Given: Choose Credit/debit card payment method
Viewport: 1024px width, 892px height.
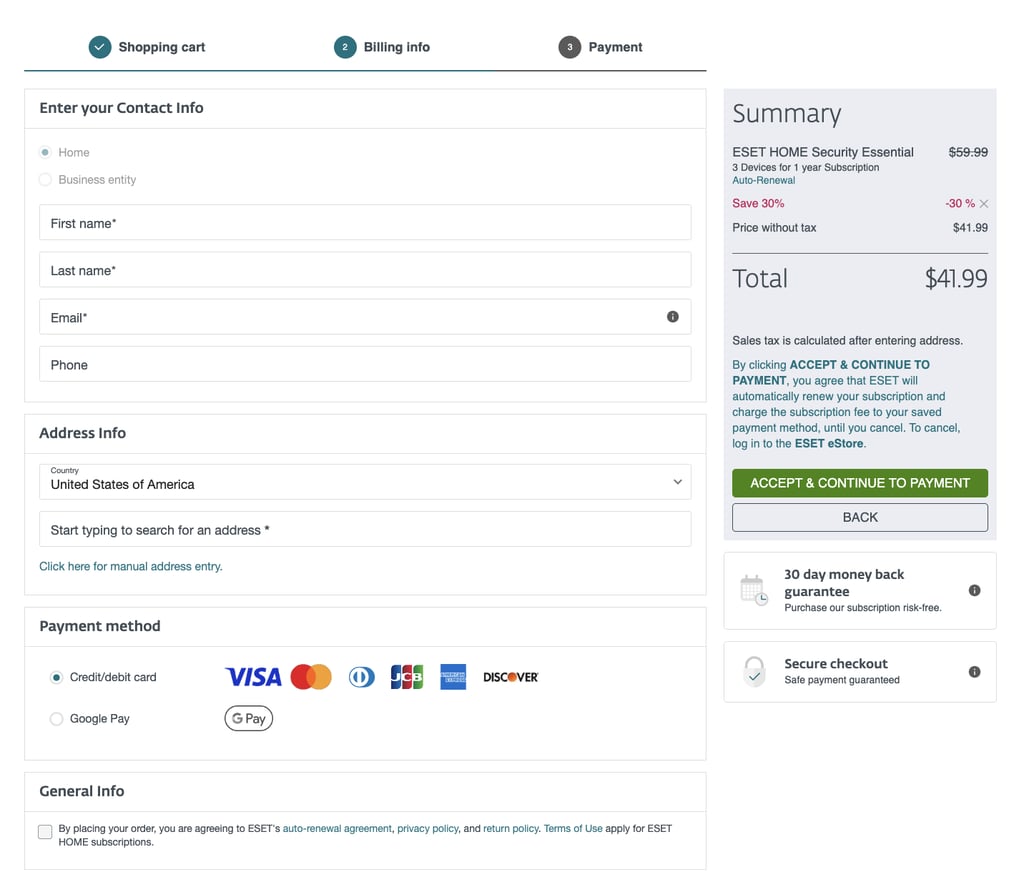Looking at the screenshot, I should (x=57, y=677).
